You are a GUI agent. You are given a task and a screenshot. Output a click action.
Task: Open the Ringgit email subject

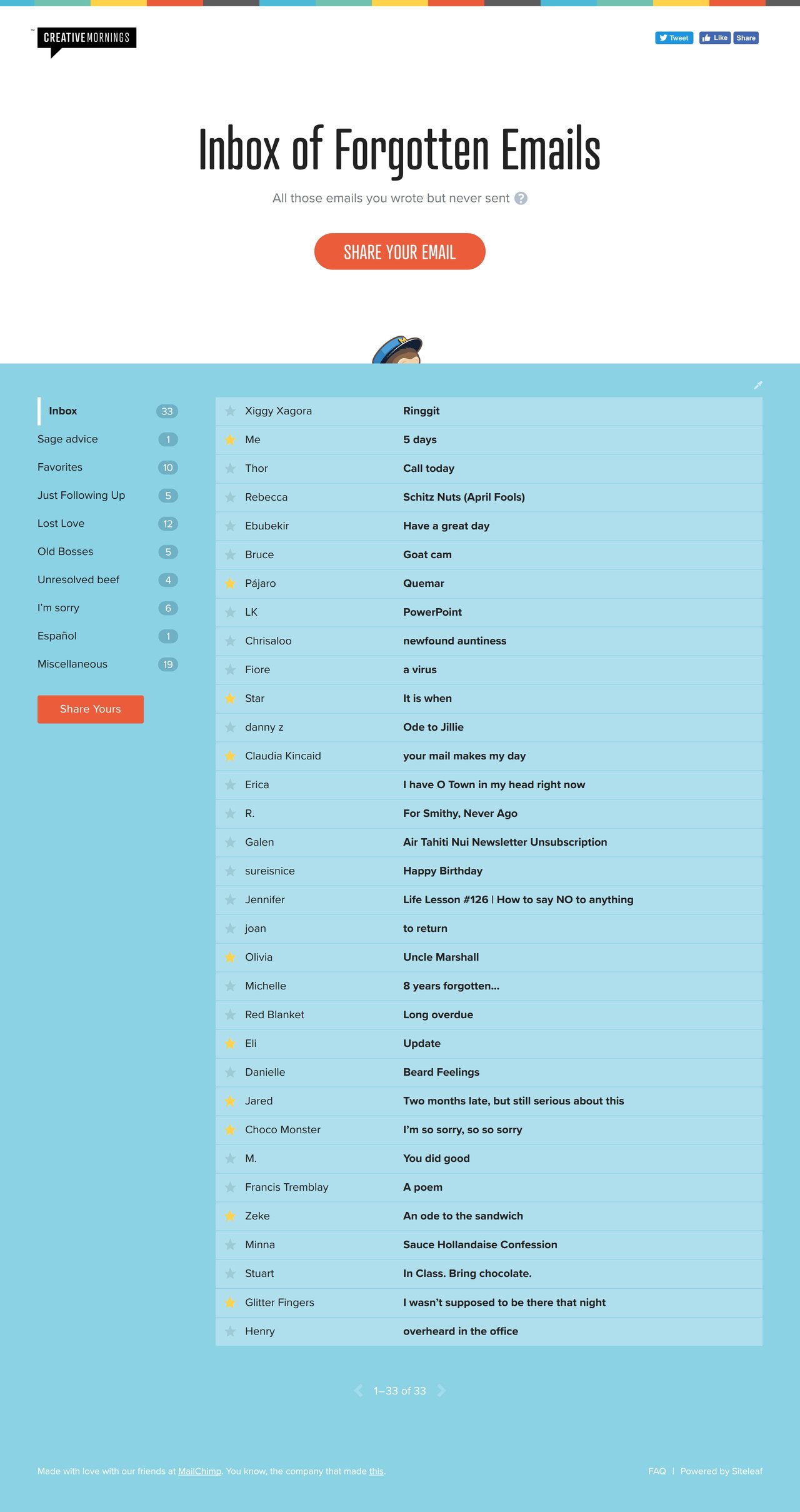[421, 411]
